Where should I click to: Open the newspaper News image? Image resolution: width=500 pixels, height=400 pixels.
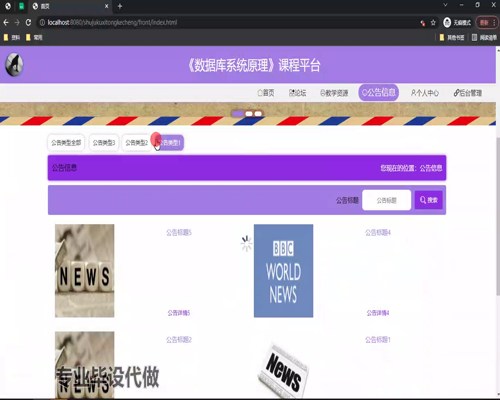coord(283,370)
